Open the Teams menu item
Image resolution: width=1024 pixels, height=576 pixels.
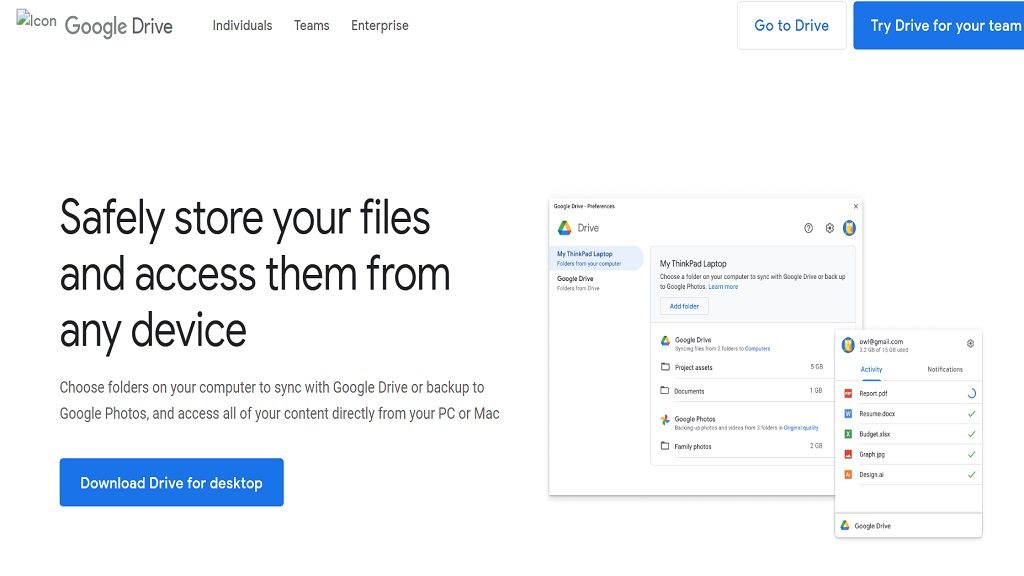coord(312,25)
